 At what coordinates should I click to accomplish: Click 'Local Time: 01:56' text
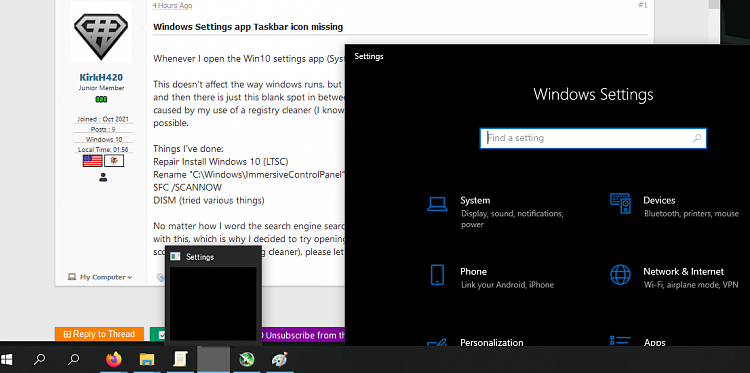[x=103, y=149]
